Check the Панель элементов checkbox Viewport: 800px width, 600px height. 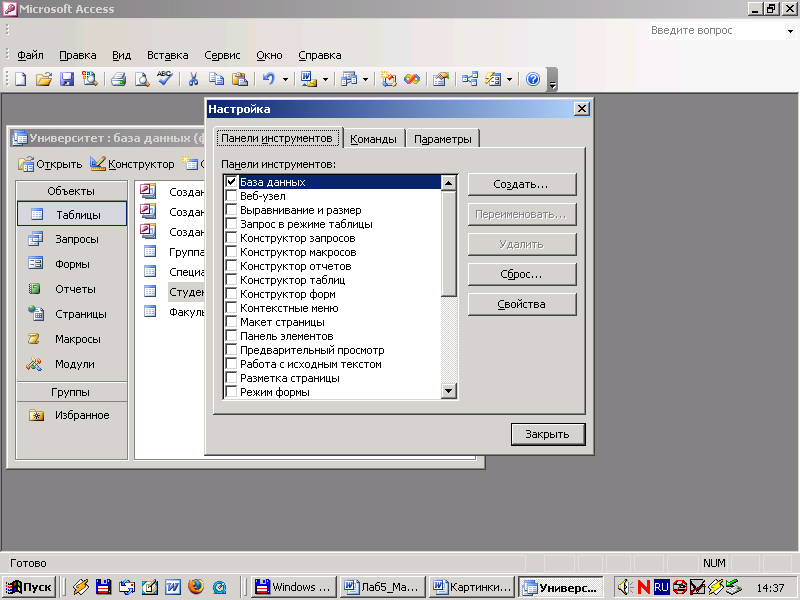[x=231, y=336]
